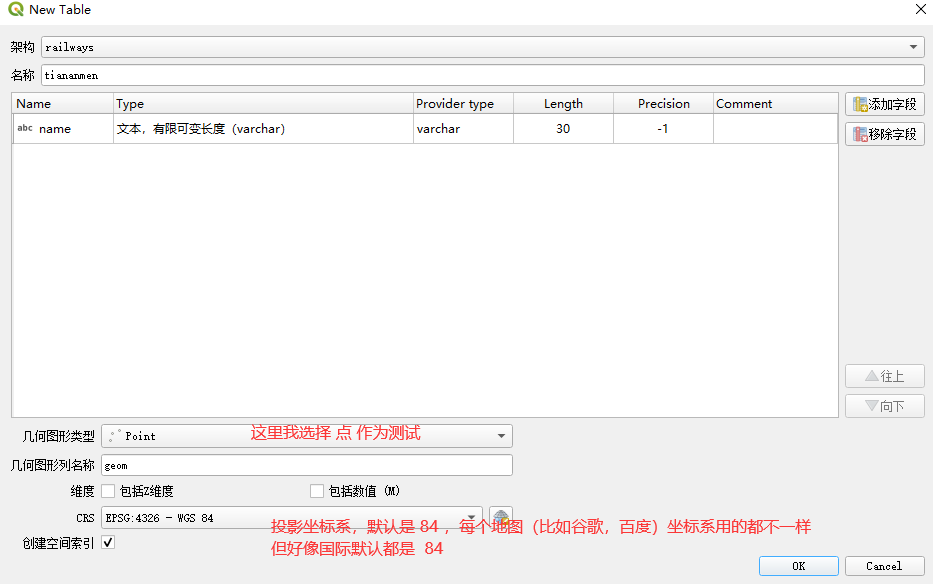The image size is (933, 584).
Task: Open the CRS dropdown showing EPSG:4326
Action: click(473, 517)
